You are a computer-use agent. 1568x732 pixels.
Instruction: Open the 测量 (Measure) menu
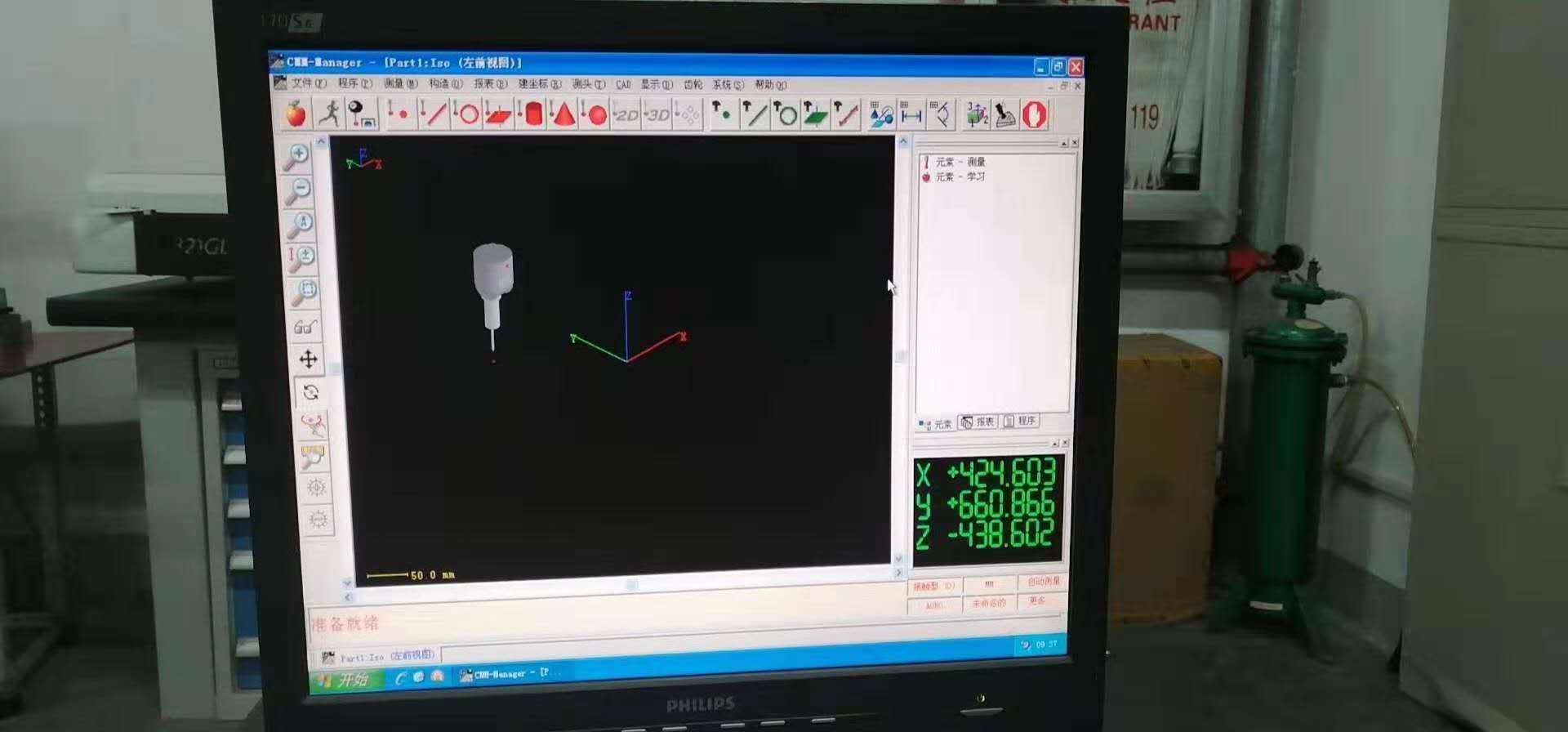(x=399, y=83)
